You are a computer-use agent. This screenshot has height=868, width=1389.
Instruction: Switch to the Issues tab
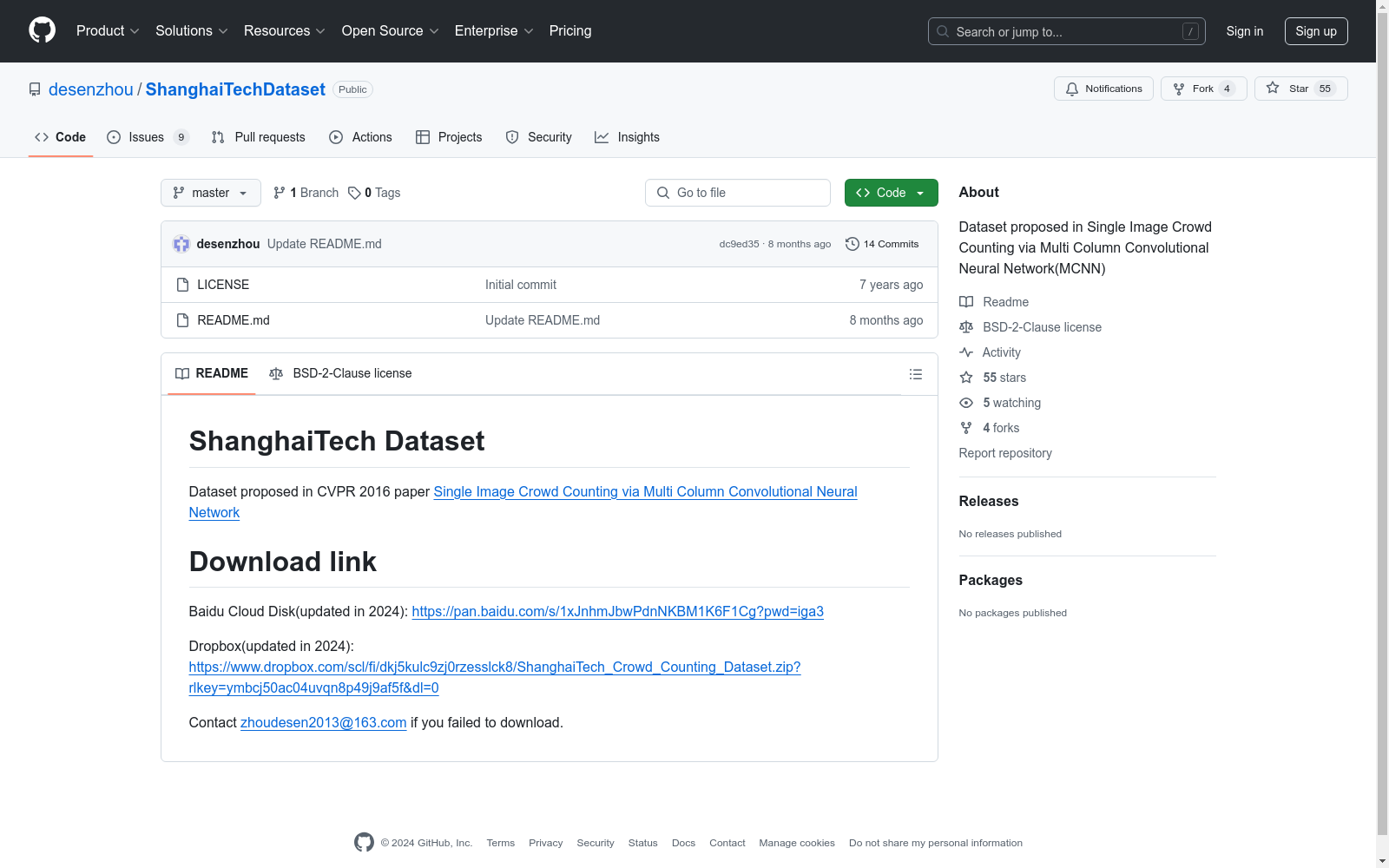click(148, 137)
